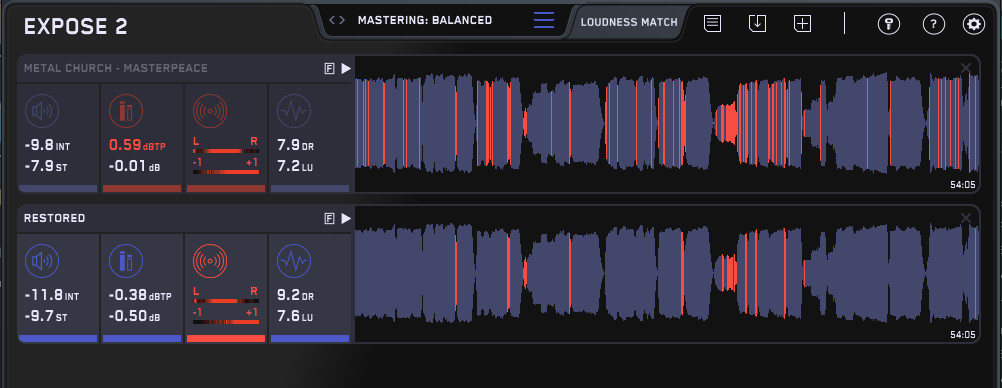Play the Restored track
Image resolution: width=1002 pixels, height=388 pixels.
346,219
